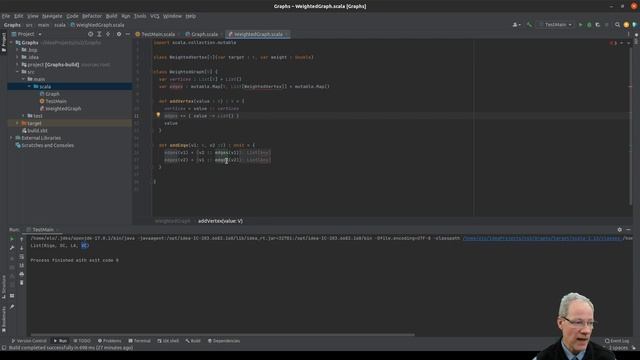Open sbt shell tool window button
This screenshot has width=640, height=360.
coord(168,341)
